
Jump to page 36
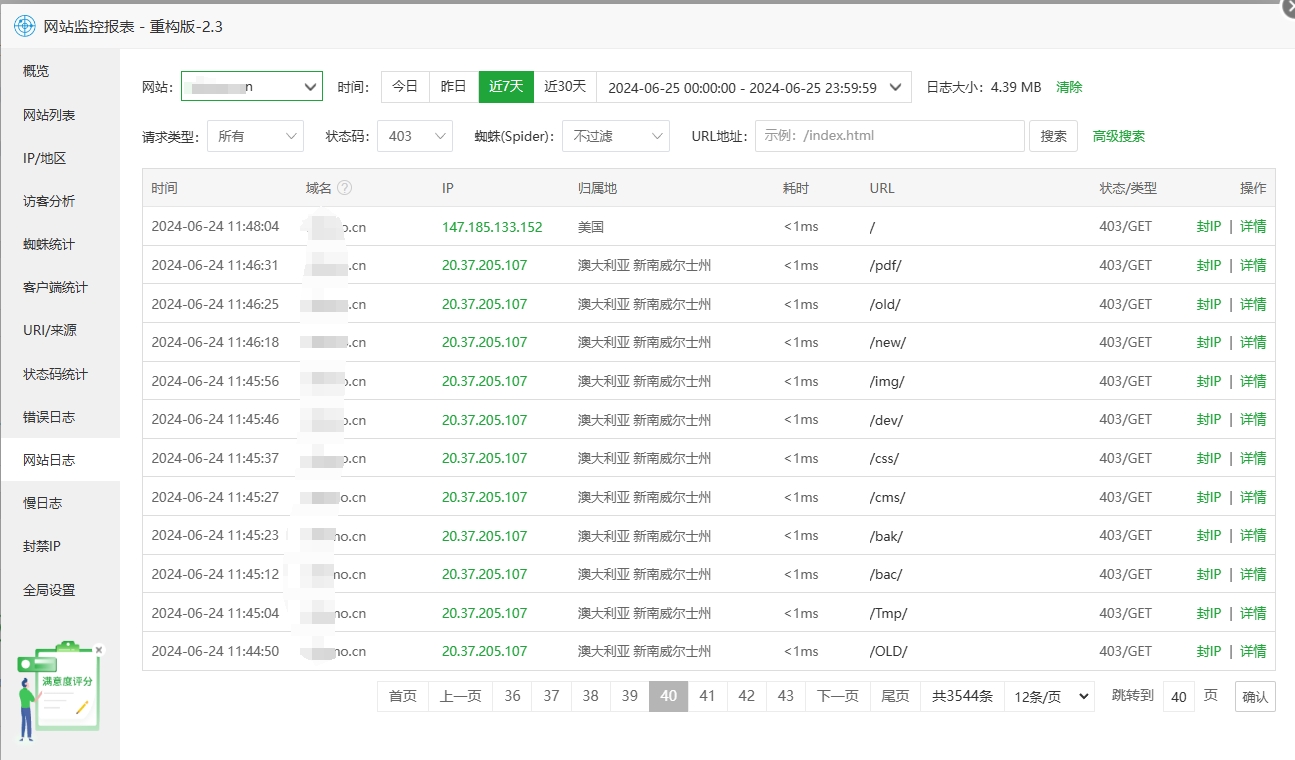513,696
